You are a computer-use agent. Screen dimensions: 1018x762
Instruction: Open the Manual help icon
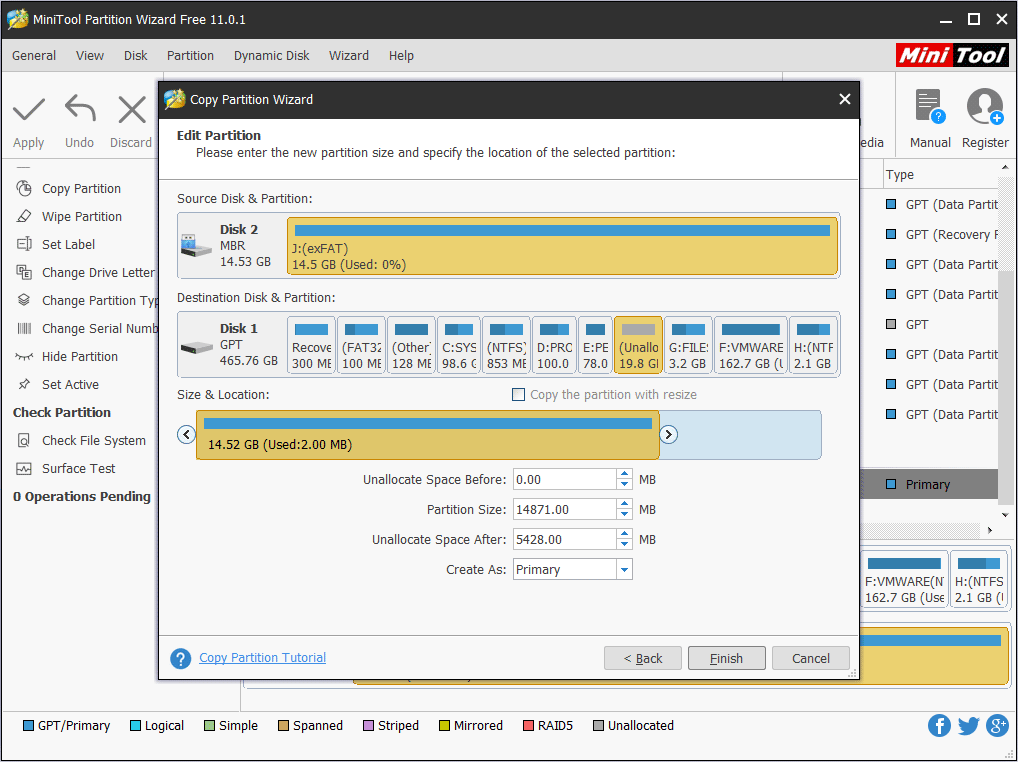[929, 107]
